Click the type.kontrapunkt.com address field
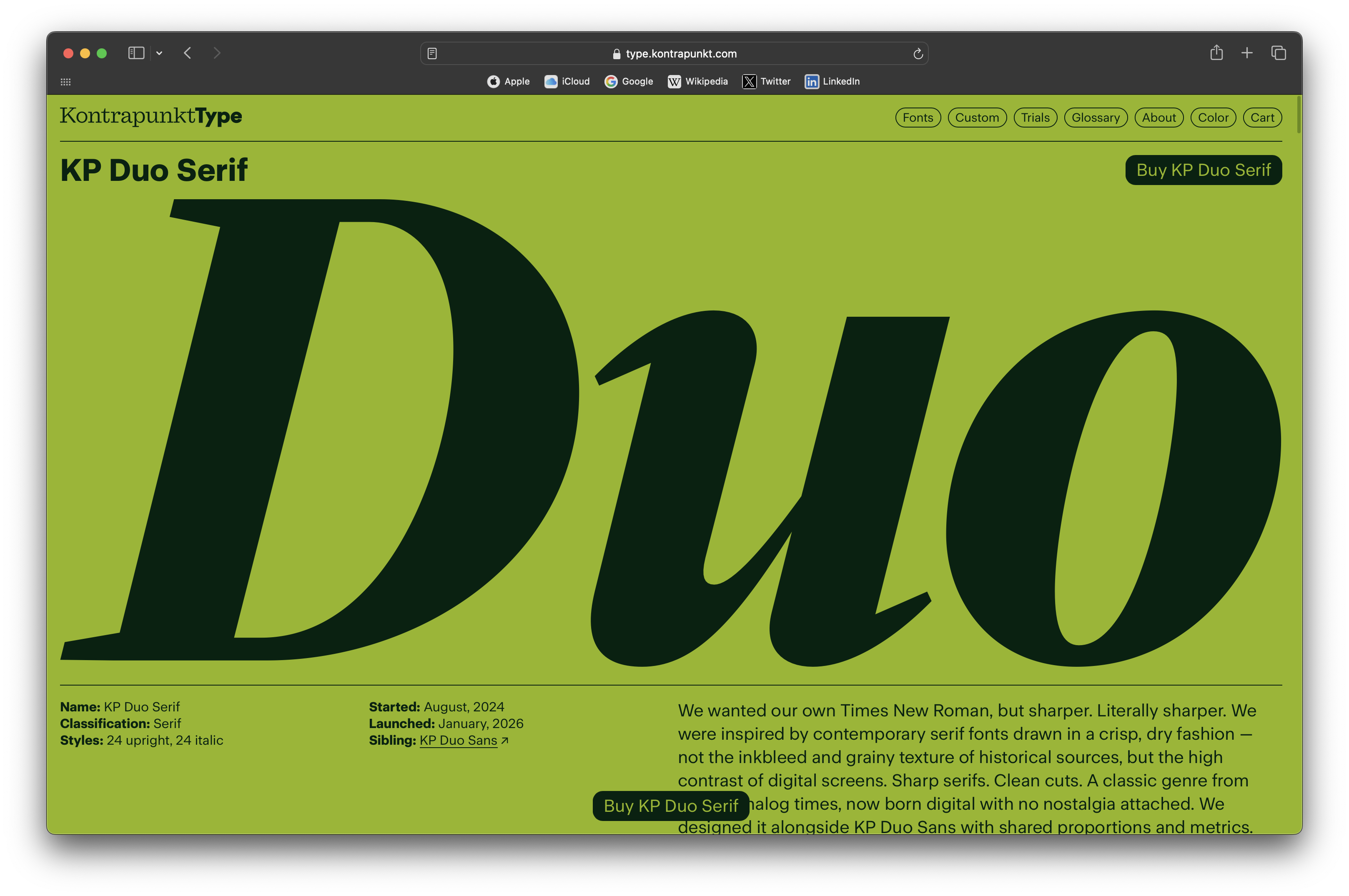Screen dimensions: 1349x896 pos(680,54)
